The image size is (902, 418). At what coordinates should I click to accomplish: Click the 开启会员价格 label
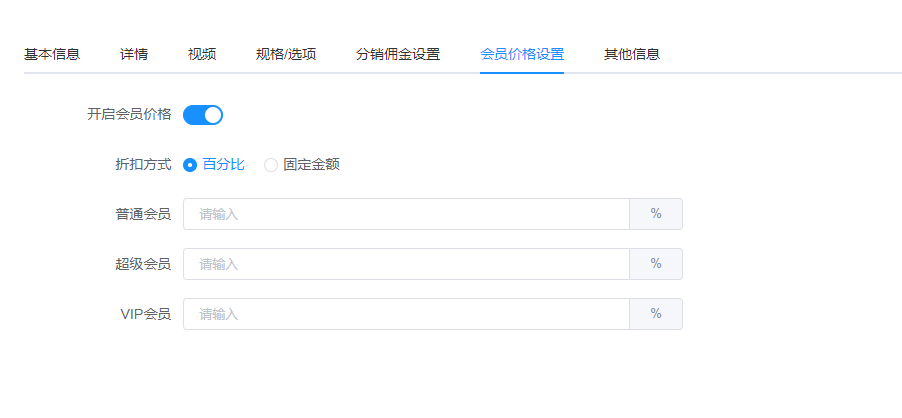tap(129, 114)
